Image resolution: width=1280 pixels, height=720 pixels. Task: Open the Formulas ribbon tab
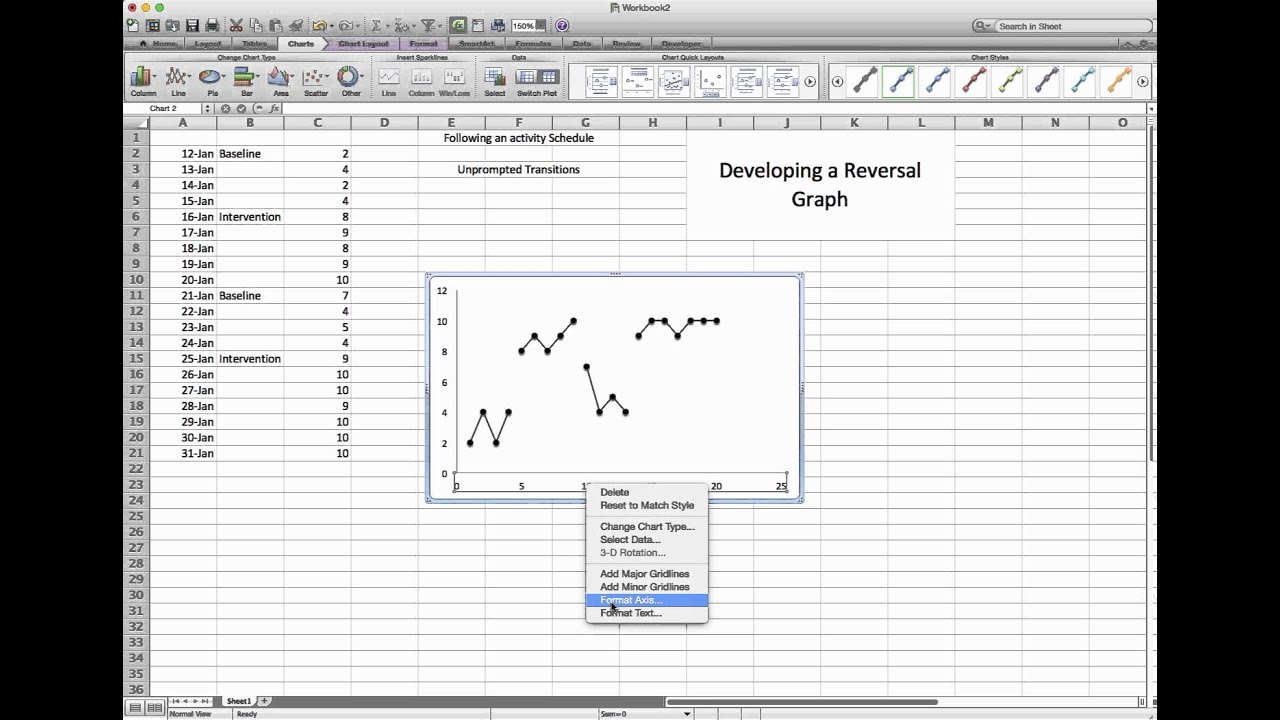point(533,44)
